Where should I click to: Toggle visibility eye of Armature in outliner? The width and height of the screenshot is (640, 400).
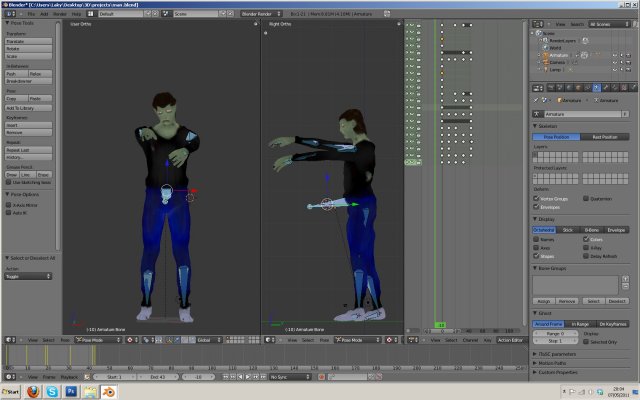(615, 55)
